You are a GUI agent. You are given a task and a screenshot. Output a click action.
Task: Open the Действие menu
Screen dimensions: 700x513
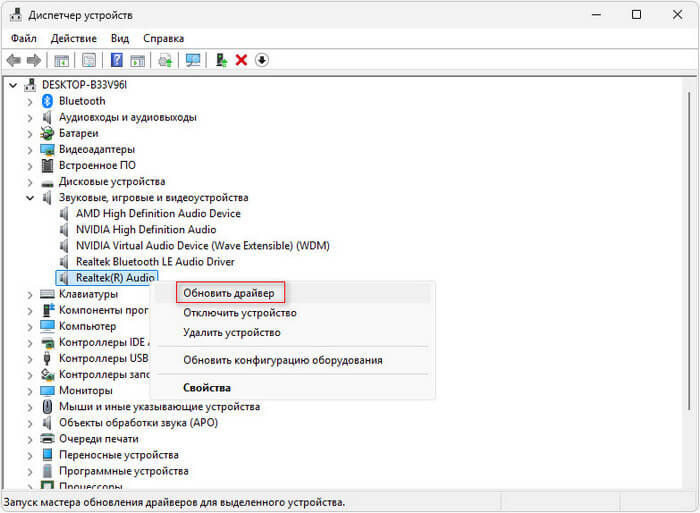(73, 38)
